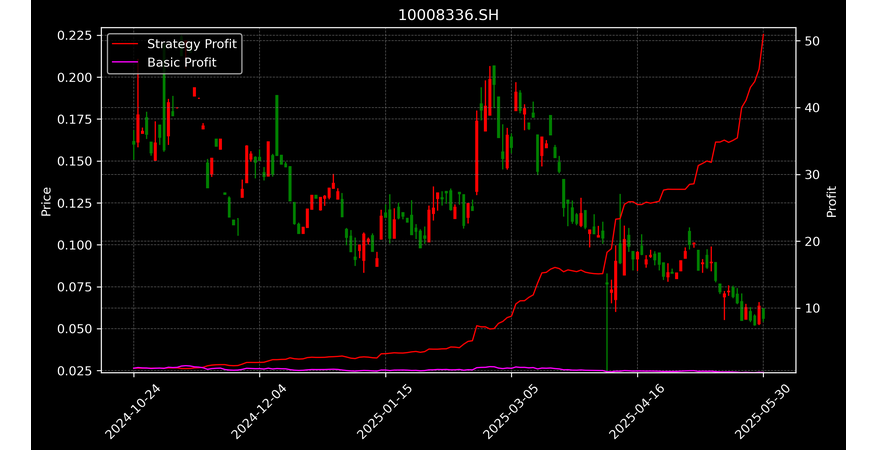Click the profit tick label 20

click(x=812, y=241)
